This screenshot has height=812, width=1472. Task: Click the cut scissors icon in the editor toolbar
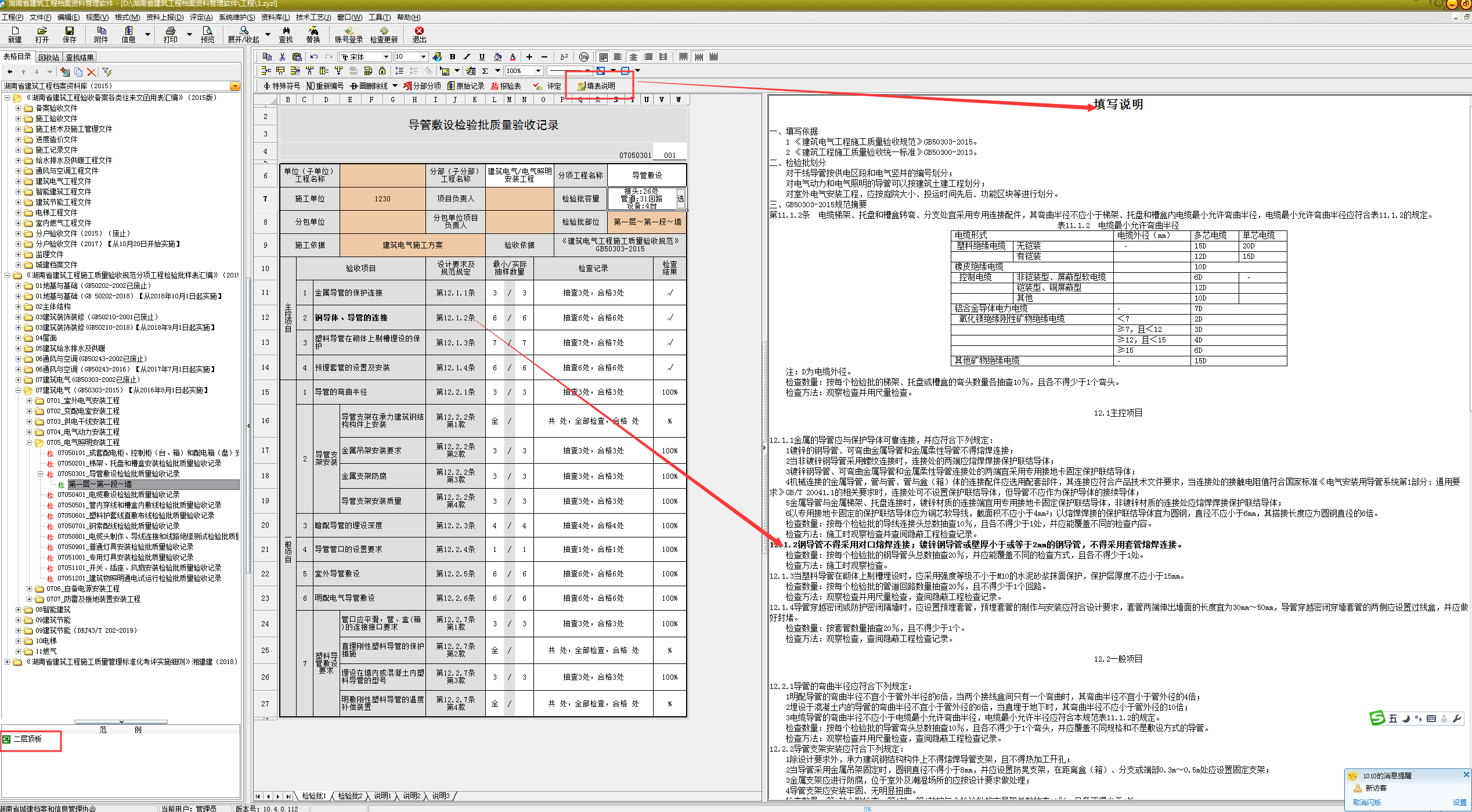[282, 57]
